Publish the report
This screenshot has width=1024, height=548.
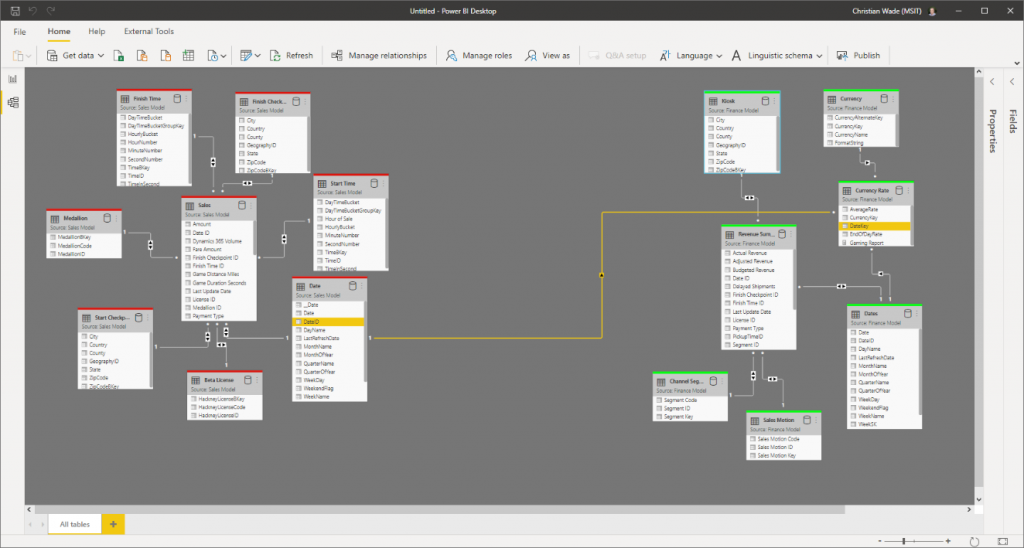(858, 56)
